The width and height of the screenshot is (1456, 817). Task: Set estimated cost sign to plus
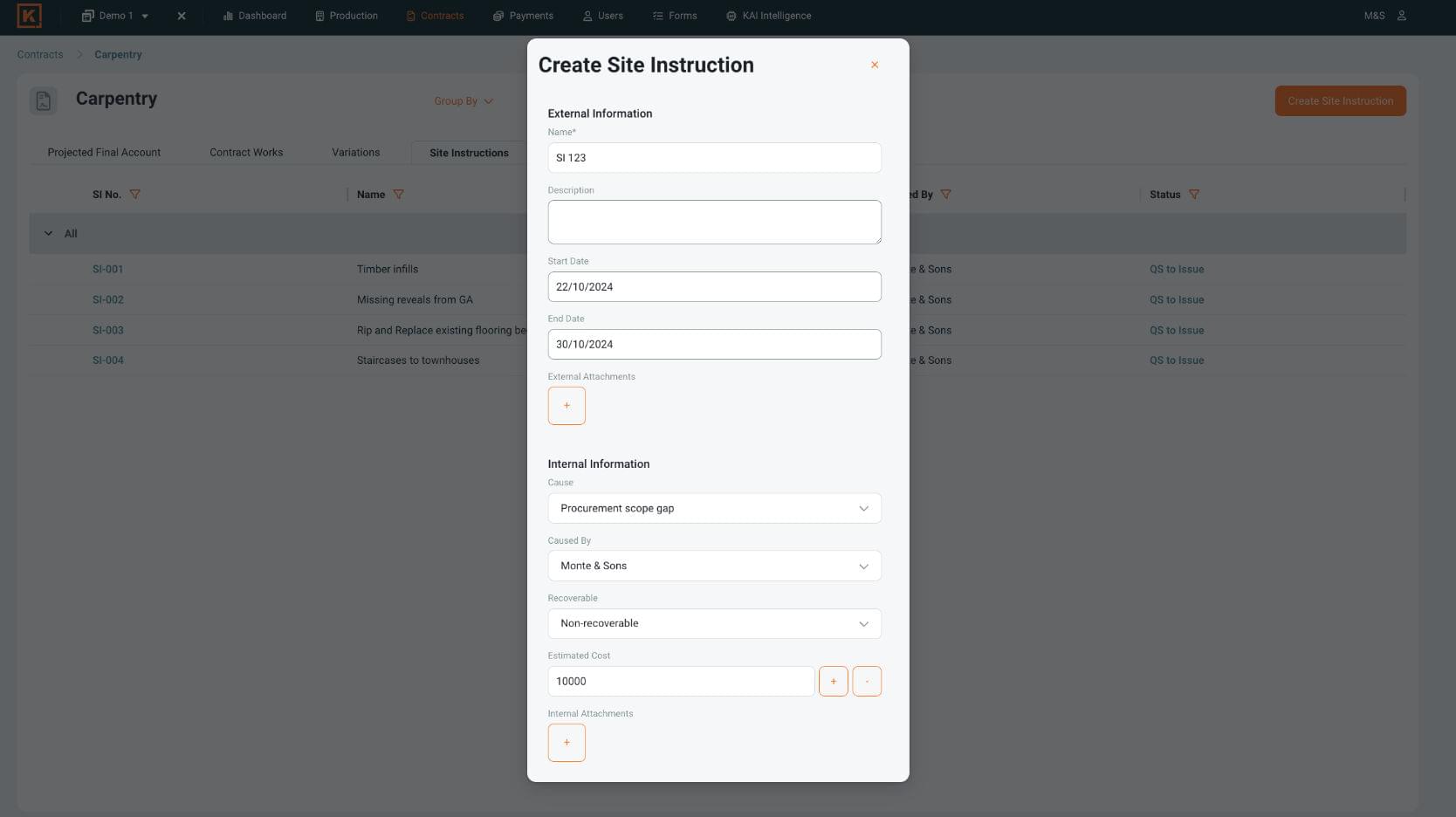coord(833,682)
